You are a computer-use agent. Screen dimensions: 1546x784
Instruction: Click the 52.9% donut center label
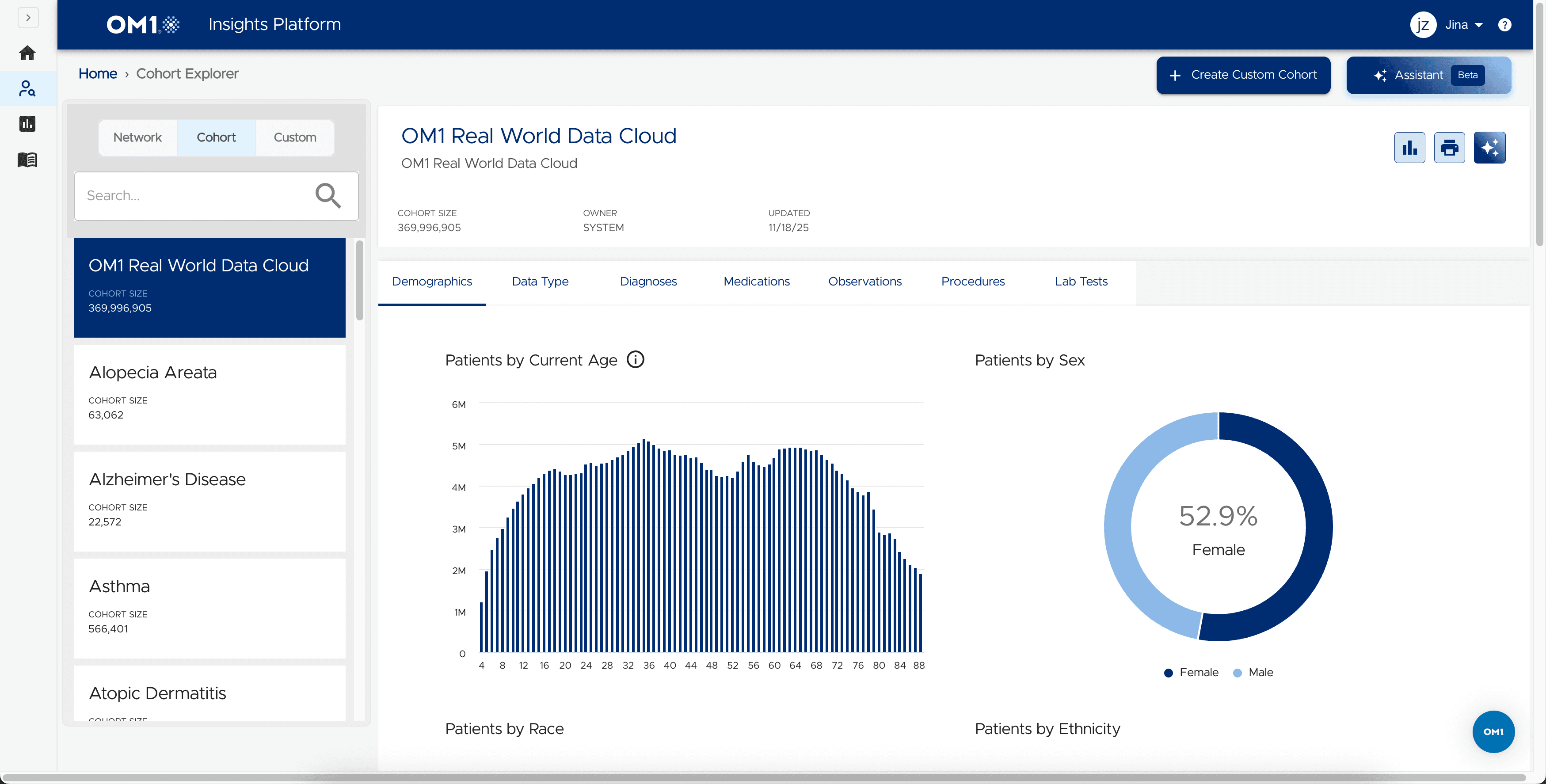pos(1219,516)
